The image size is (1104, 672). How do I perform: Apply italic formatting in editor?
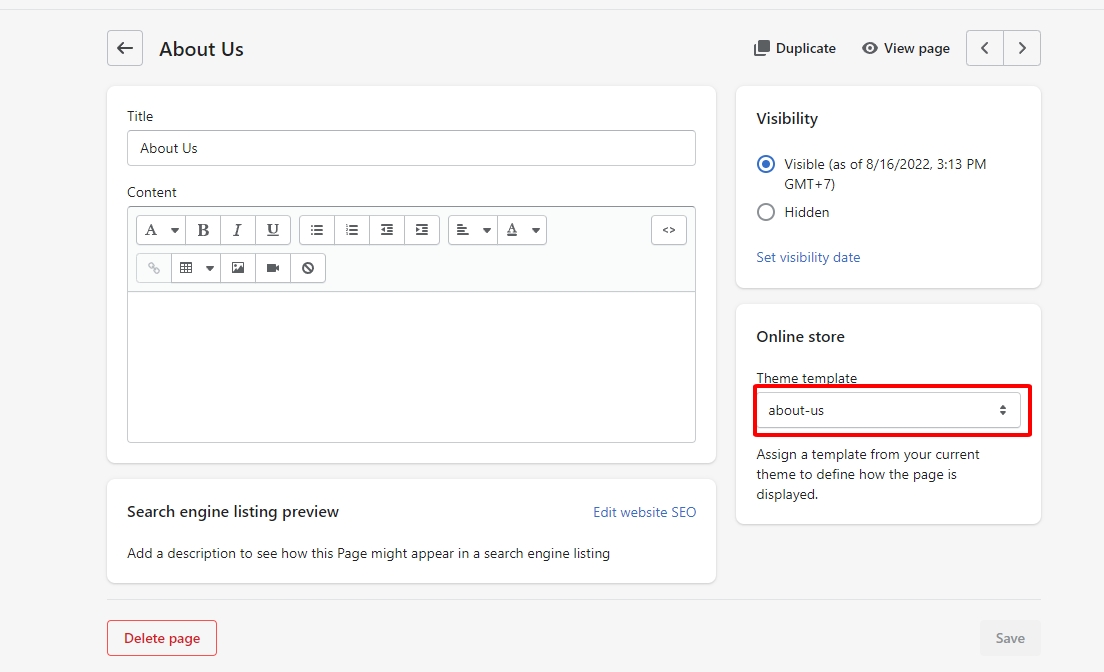[x=237, y=230]
